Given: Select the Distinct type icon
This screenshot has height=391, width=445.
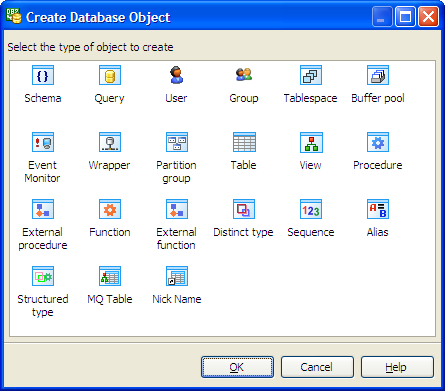Looking at the screenshot, I should (x=244, y=209).
